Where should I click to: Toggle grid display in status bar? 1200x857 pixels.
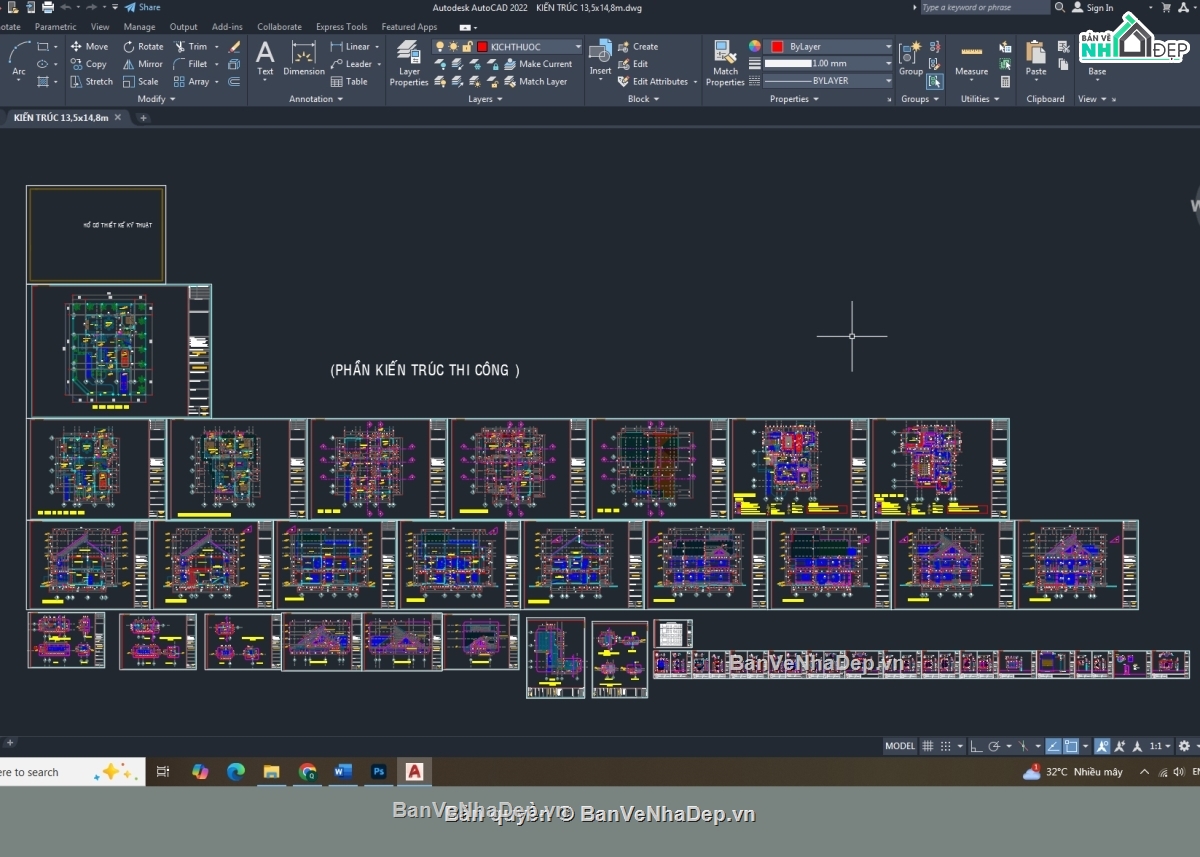pyautogui.click(x=928, y=746)
